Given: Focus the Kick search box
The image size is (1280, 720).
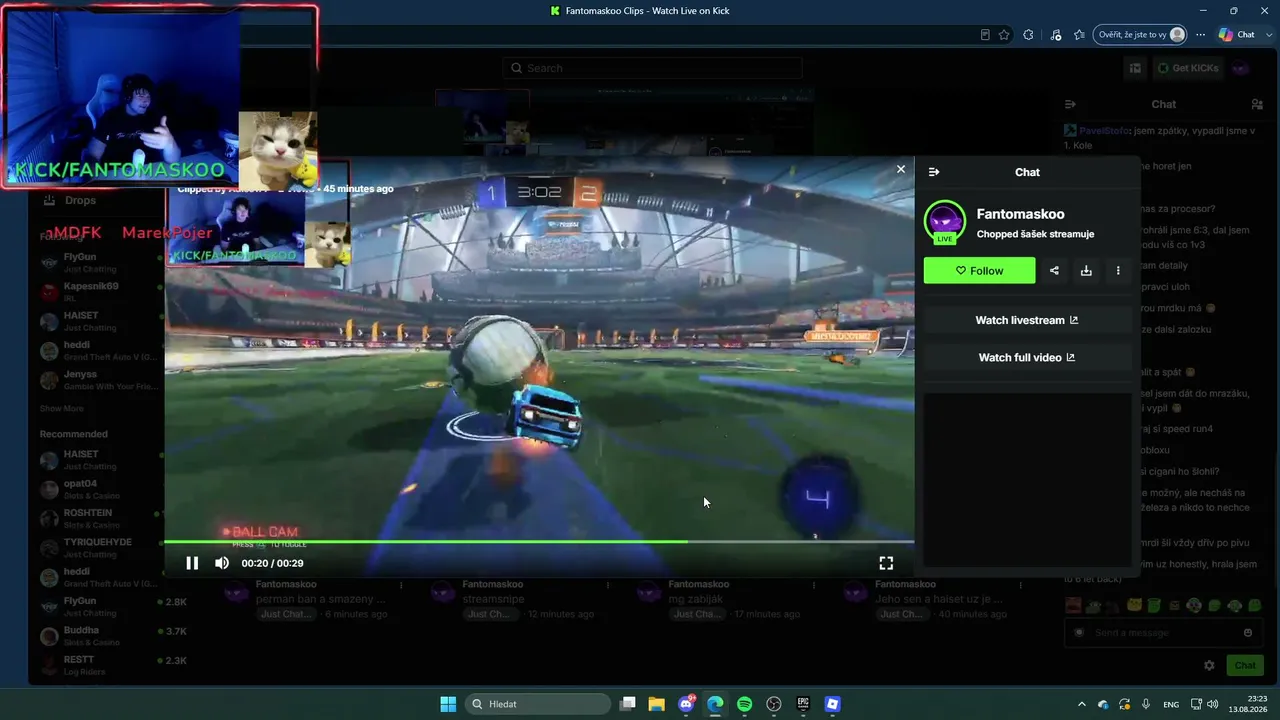Looking at the screenshot, I should point(653,68).
